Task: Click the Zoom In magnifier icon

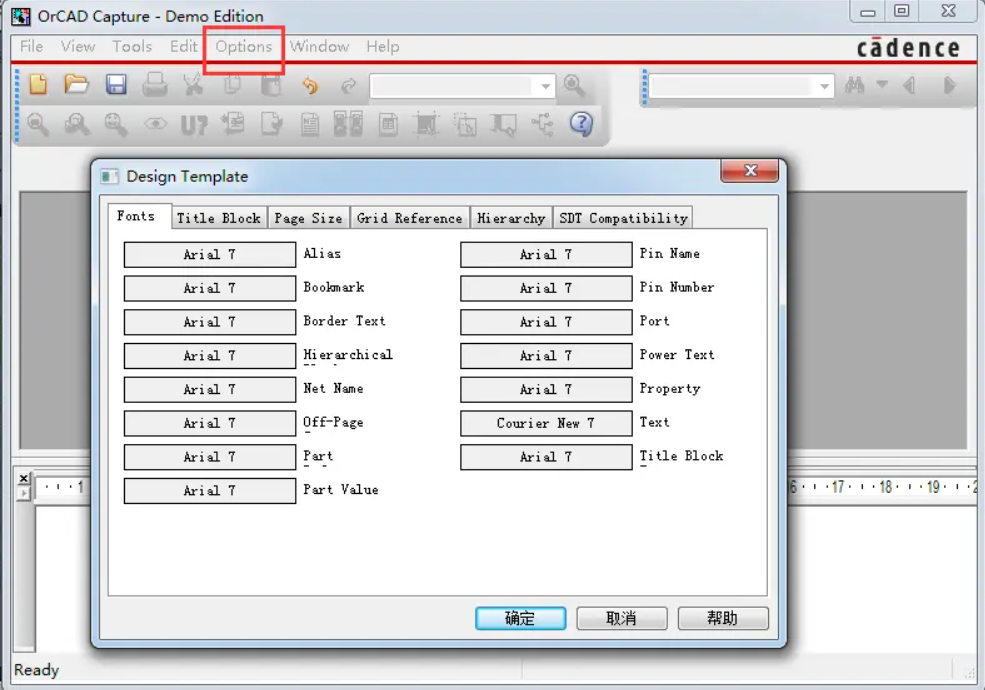Action: coord(38,124)
